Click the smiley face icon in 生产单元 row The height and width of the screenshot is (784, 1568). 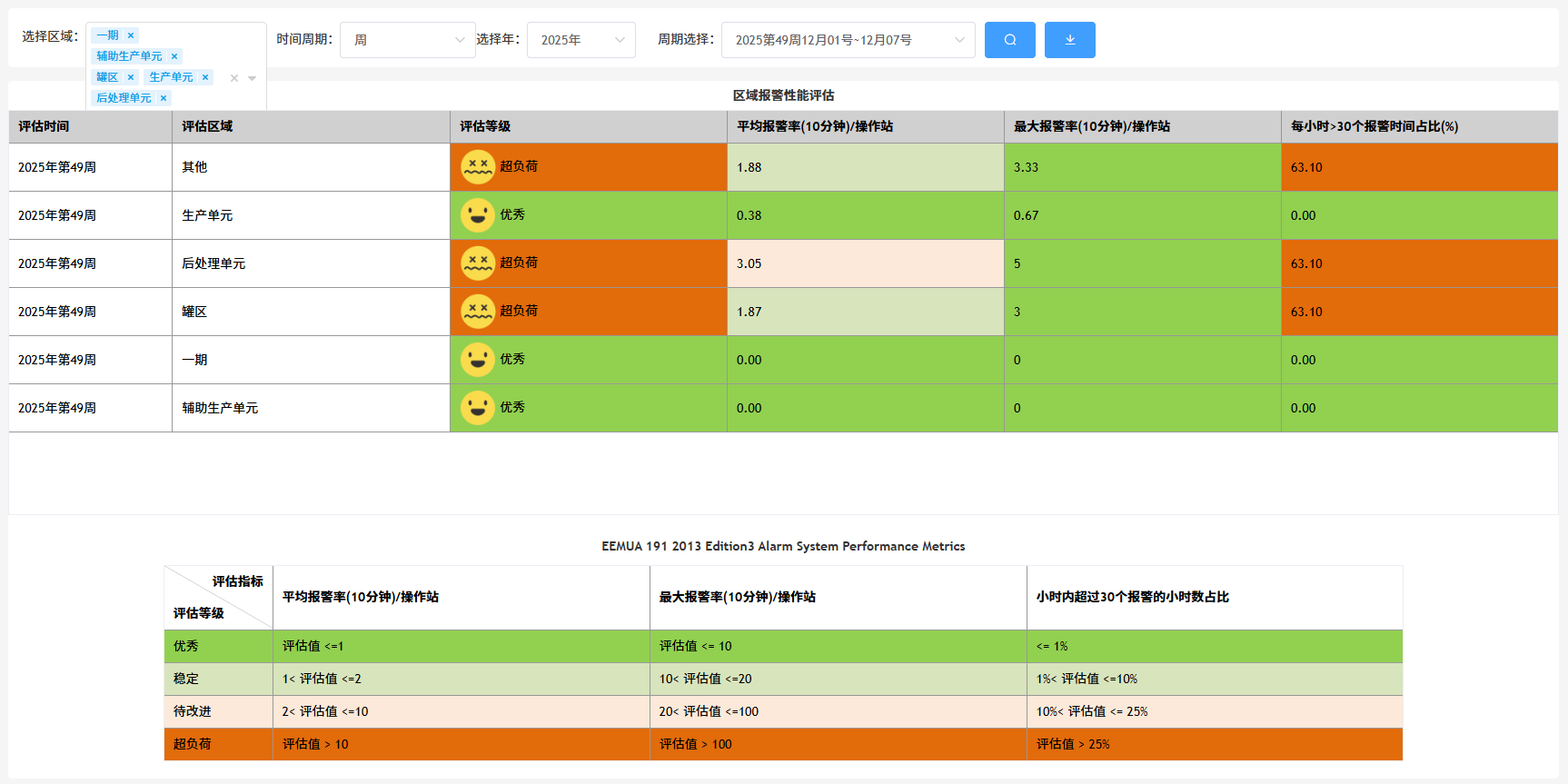pyautogui.click(x=478, y=215)
